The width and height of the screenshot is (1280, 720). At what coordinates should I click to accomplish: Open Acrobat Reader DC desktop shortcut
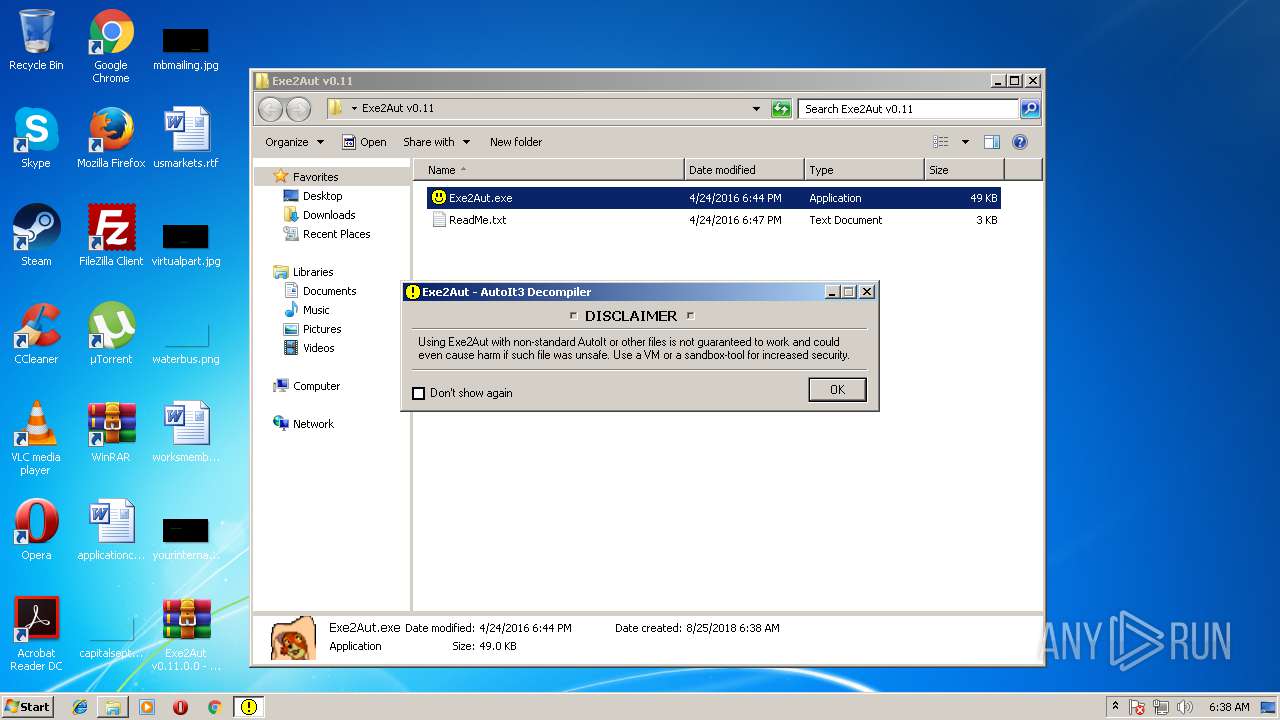tap(36, 634)
